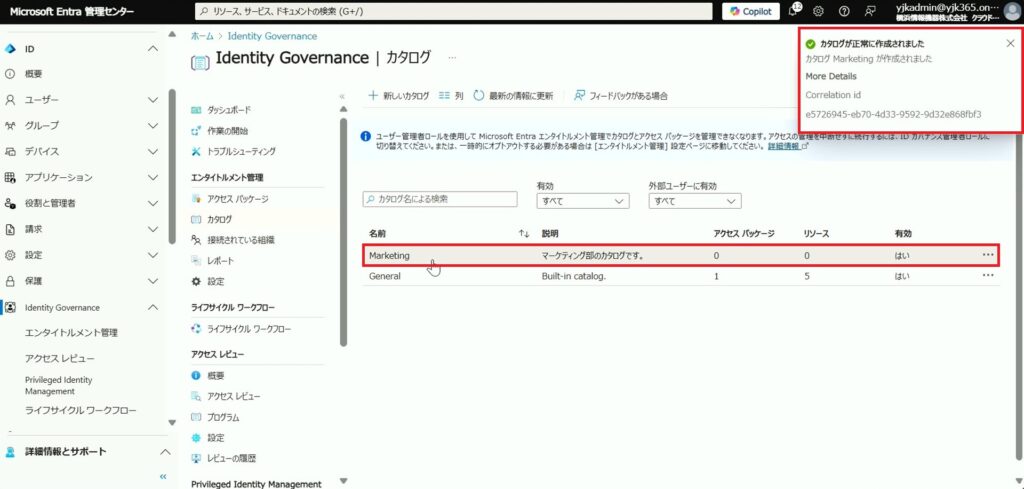Image resolution: width=1024 pixels, height=489 pixels.
Task: Open Privileged Identity Management in the sidebar
Action: 59,385
